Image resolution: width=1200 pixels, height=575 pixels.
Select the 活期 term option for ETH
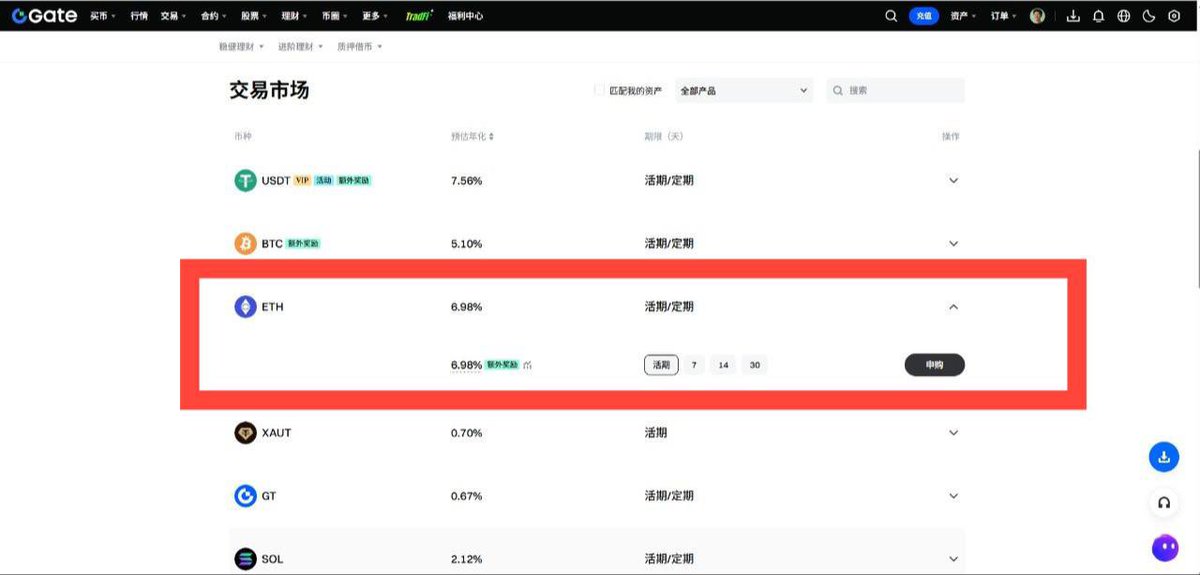coord(661,365)
